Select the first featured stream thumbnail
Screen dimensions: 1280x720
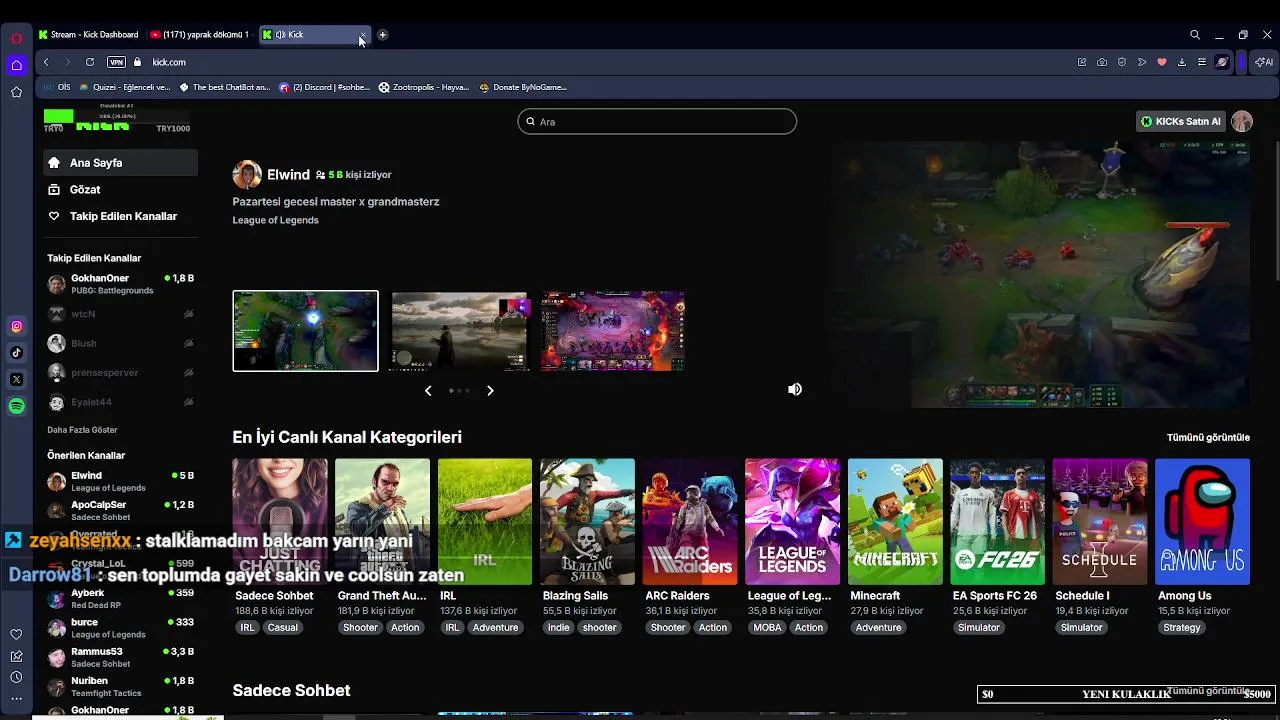pyautogui.click(x=305, y=331)
